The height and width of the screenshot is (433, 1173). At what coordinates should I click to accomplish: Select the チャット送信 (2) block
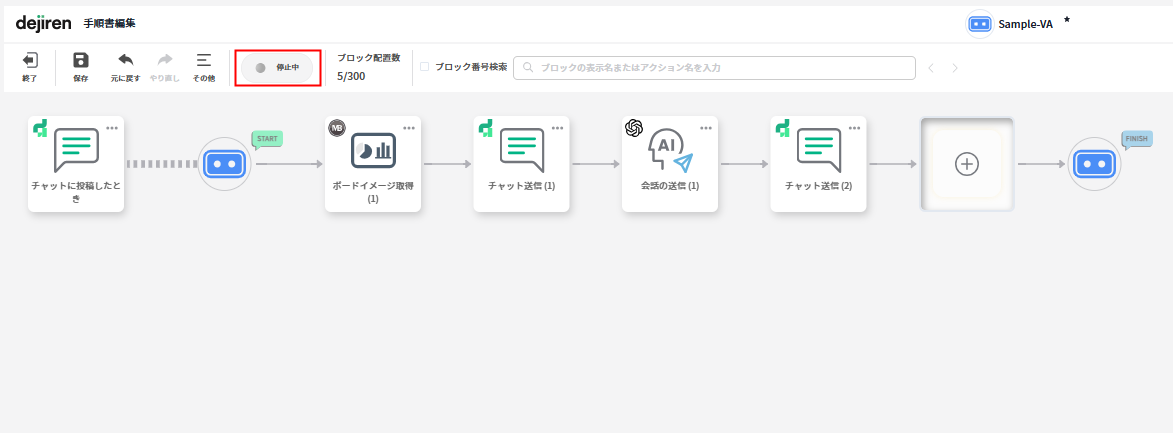point(818,164)
